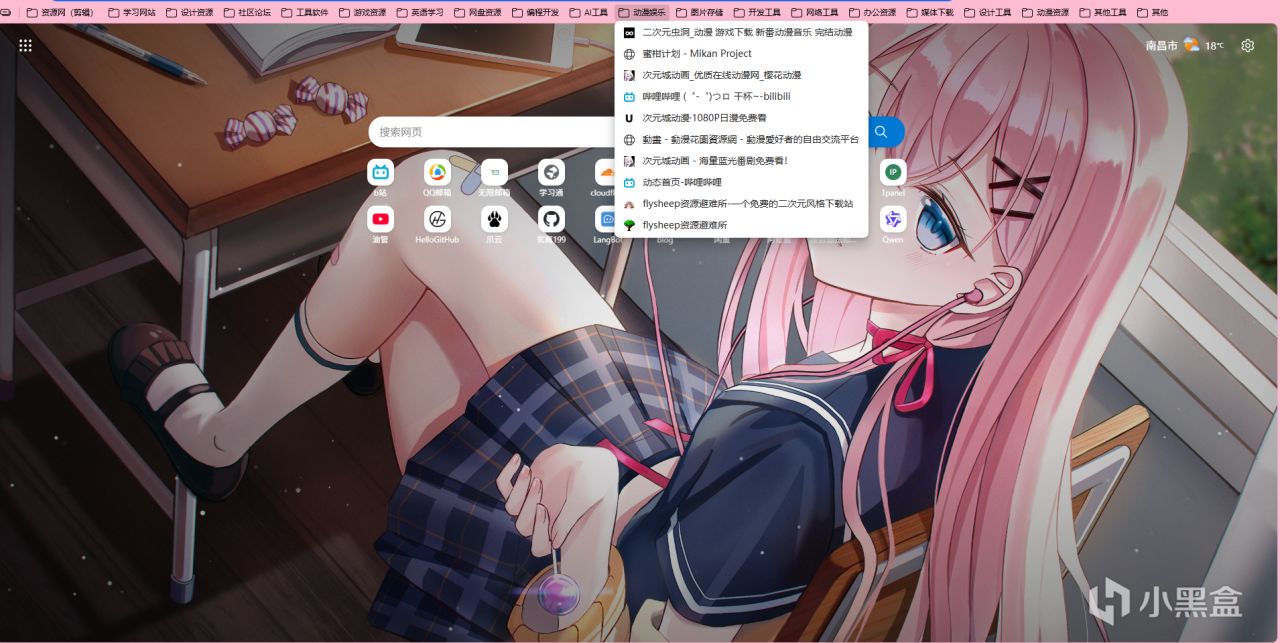Screen dimensions: 1280x643
Task: Click the blue search magnifier button
Action: coord(882,132)
